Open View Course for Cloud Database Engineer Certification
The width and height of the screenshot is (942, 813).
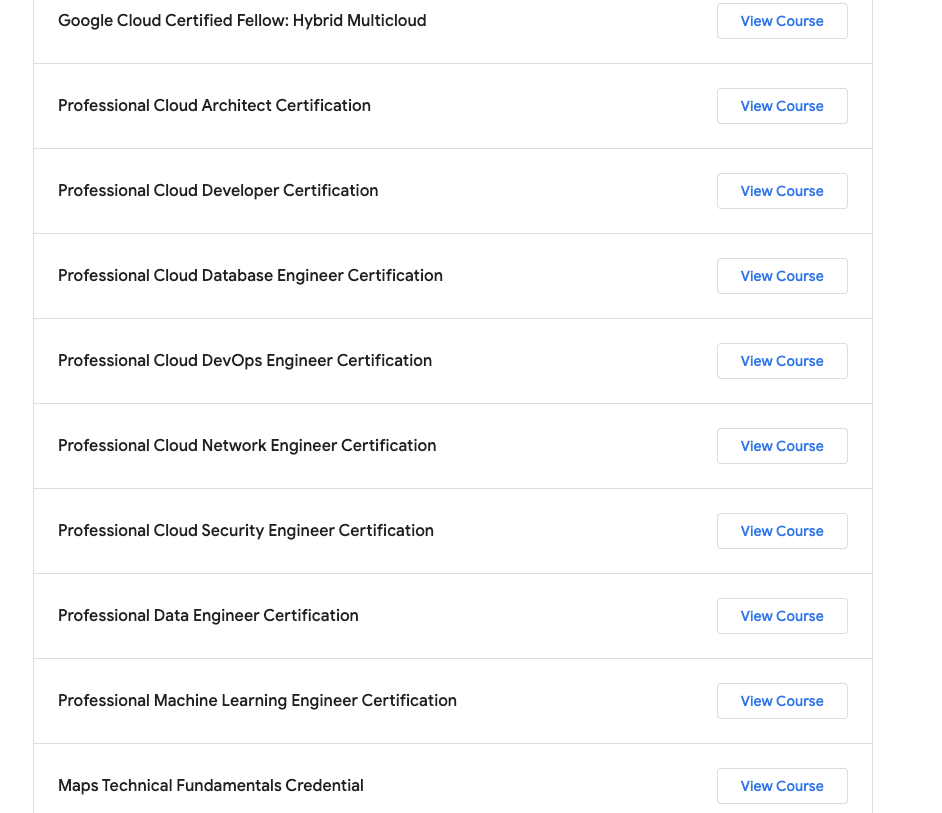click(x=782, y=276)
